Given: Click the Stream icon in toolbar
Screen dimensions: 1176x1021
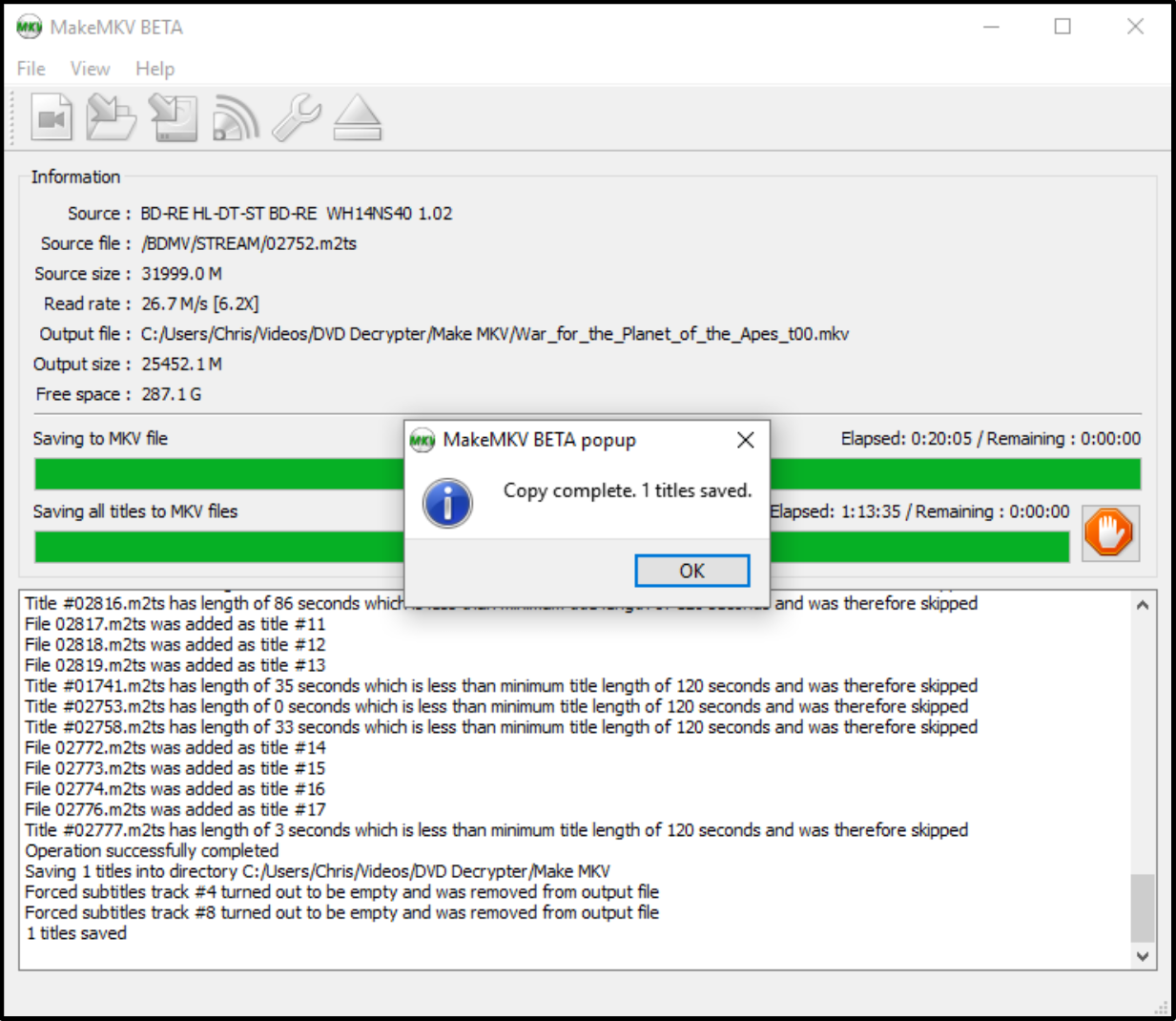Looking at the screenshot, I should [236, 118].
